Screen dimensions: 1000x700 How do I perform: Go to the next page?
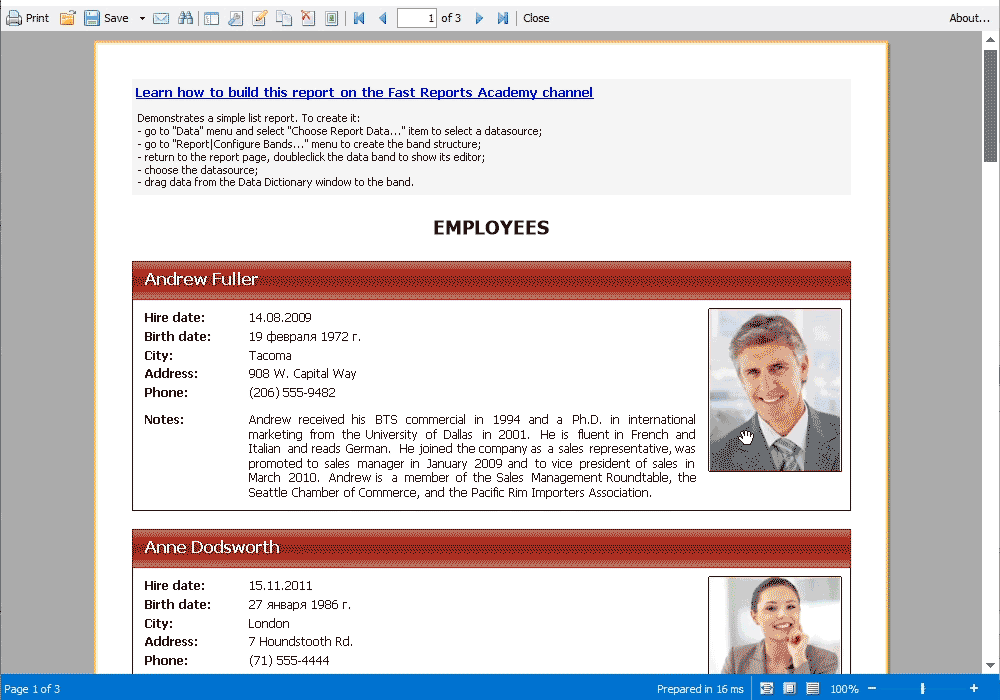[479, 18]
